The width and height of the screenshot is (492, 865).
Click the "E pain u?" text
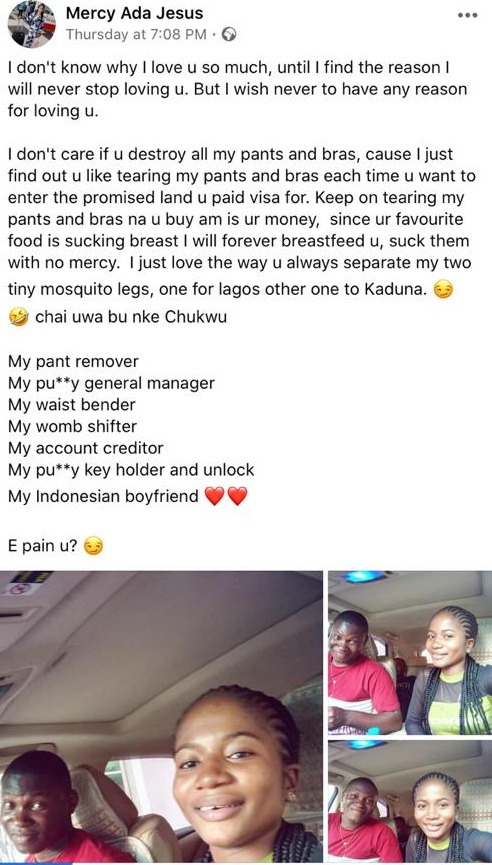coord(43,547)
